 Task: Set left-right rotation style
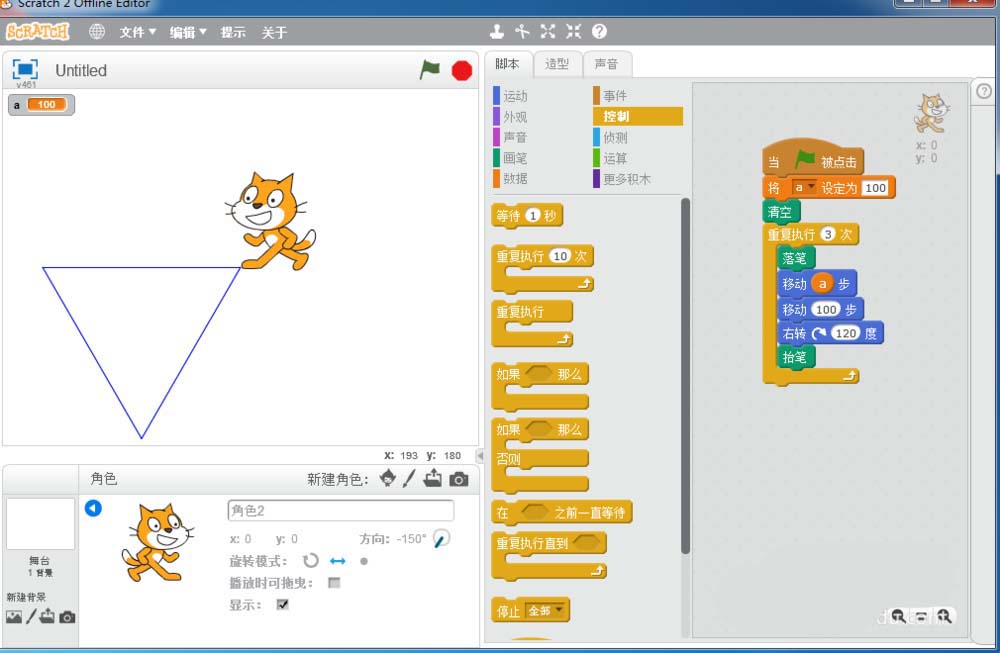pos(337,561)
